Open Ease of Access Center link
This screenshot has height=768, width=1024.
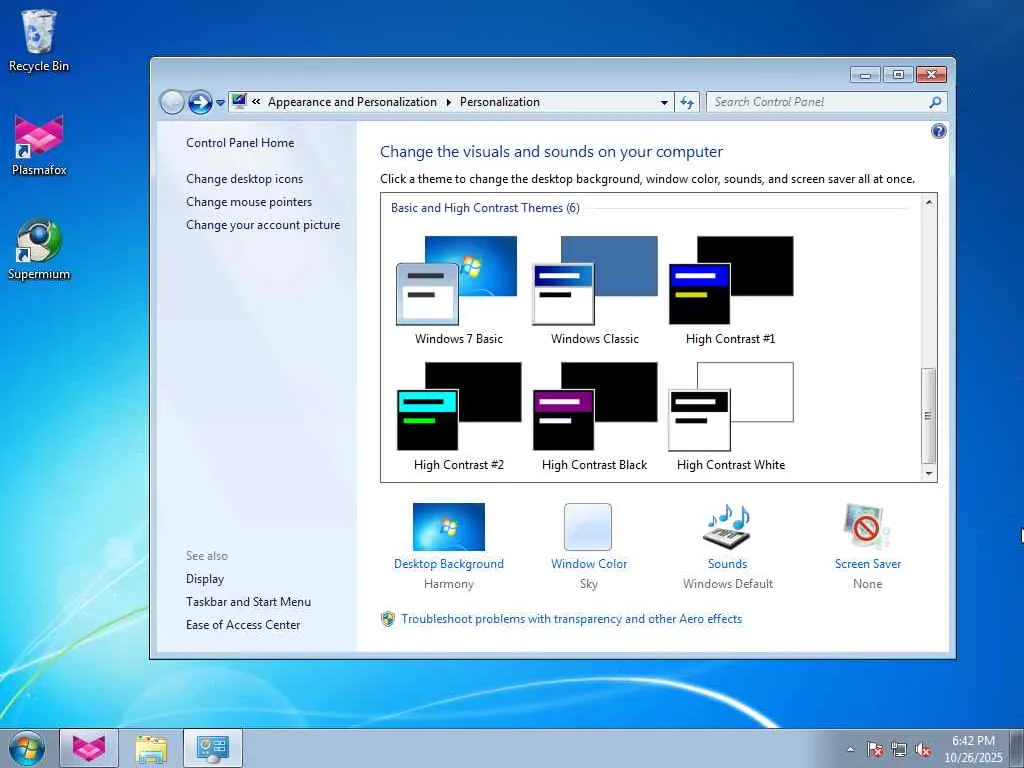point(243,624)
